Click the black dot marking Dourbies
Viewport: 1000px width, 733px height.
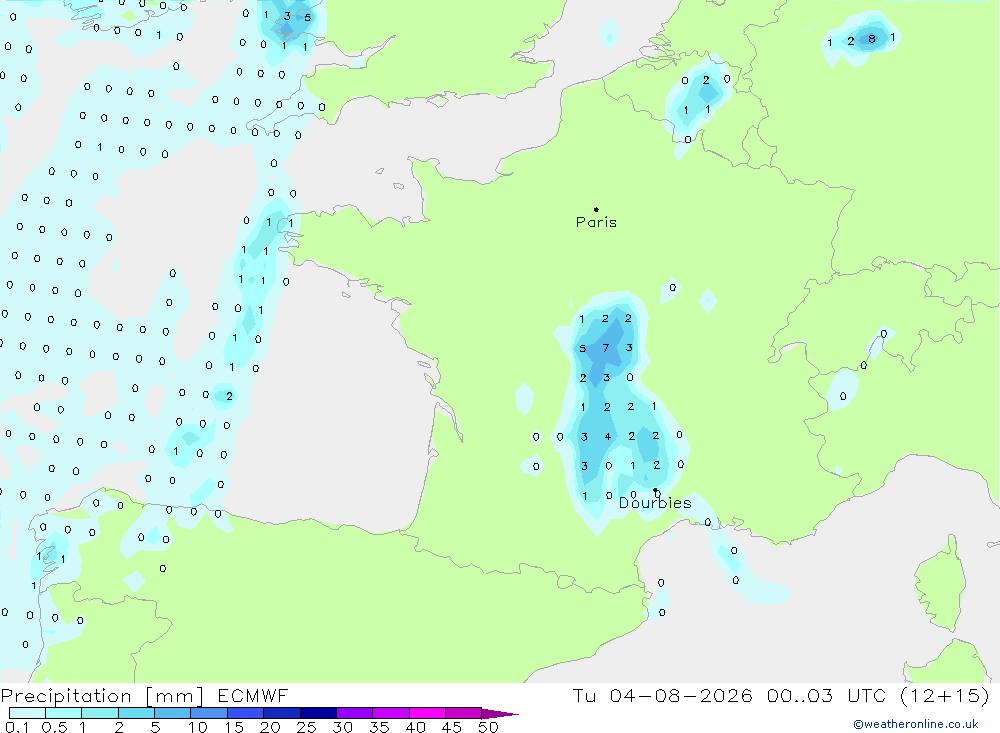coord(655,490)
